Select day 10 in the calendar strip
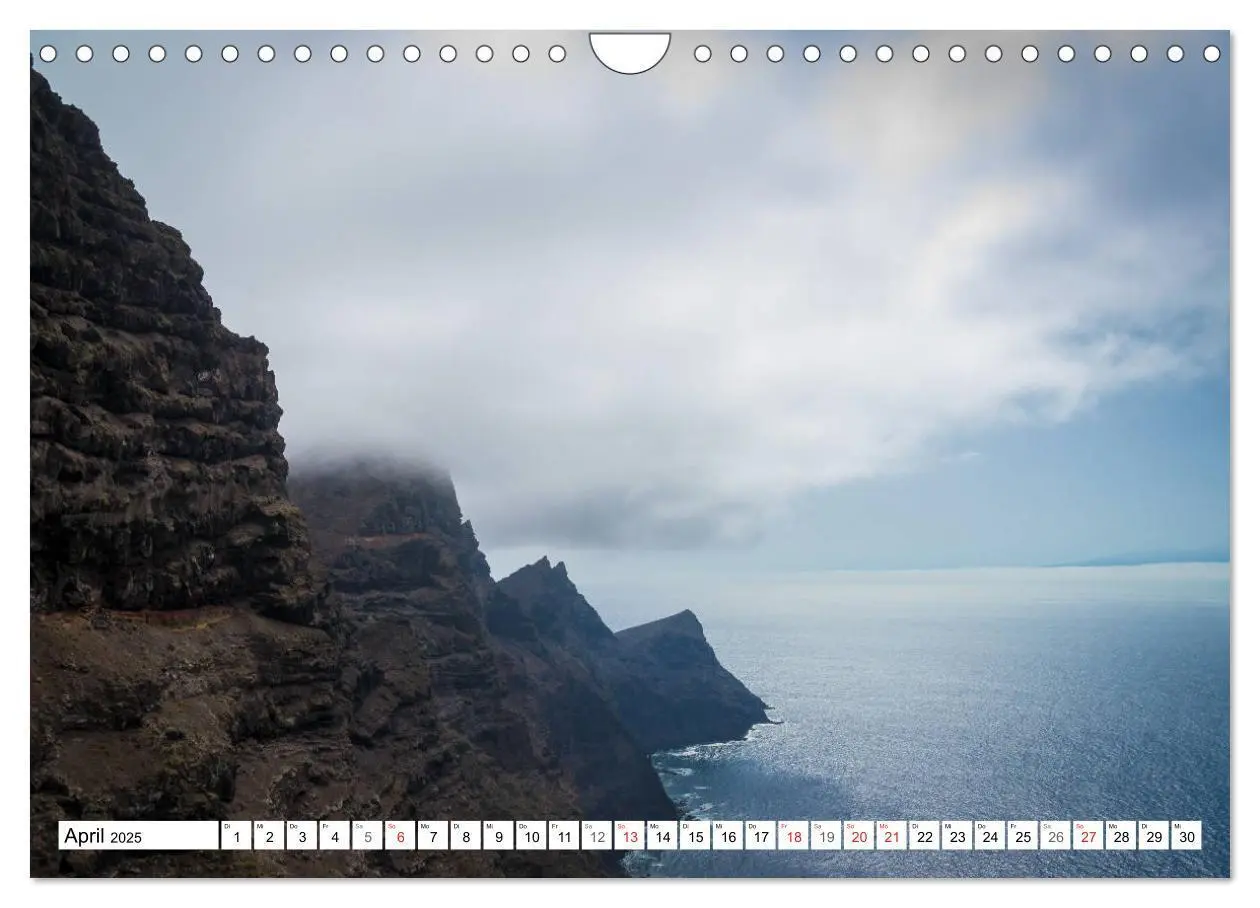 tap(531, 836)
